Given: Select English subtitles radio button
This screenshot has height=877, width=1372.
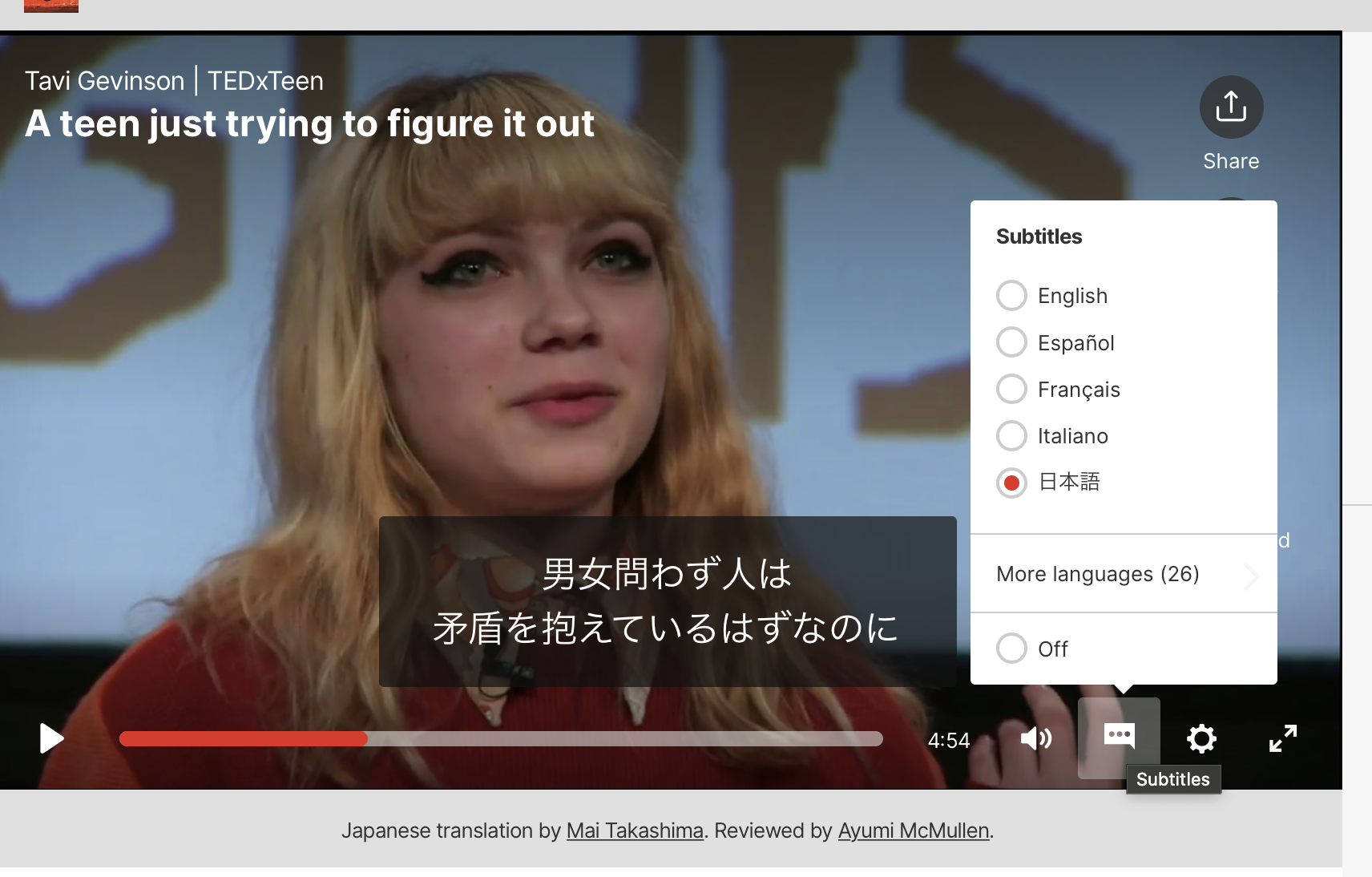Looking at the screenshot, I should click(1012, 296).
